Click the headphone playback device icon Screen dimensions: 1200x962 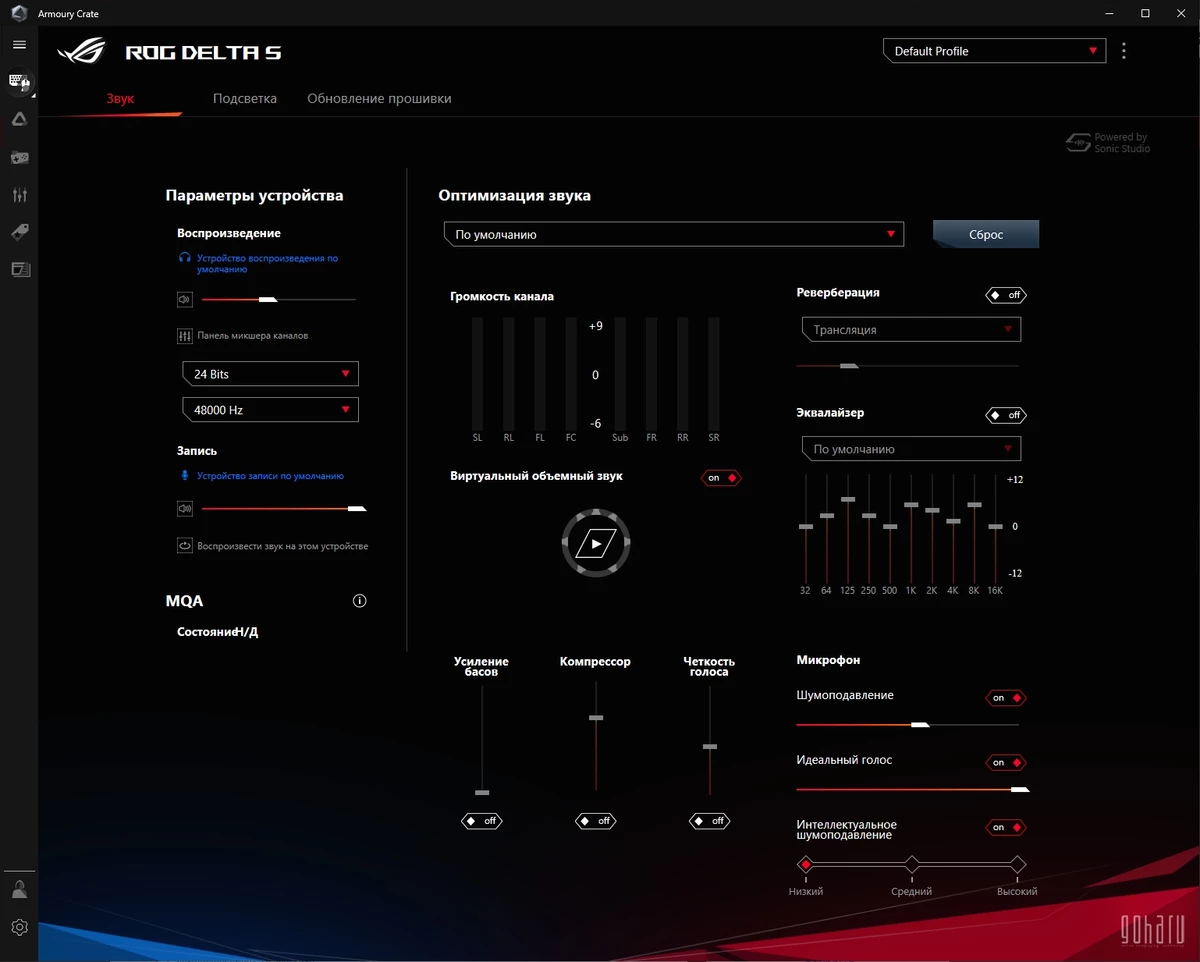pos(184,258)
